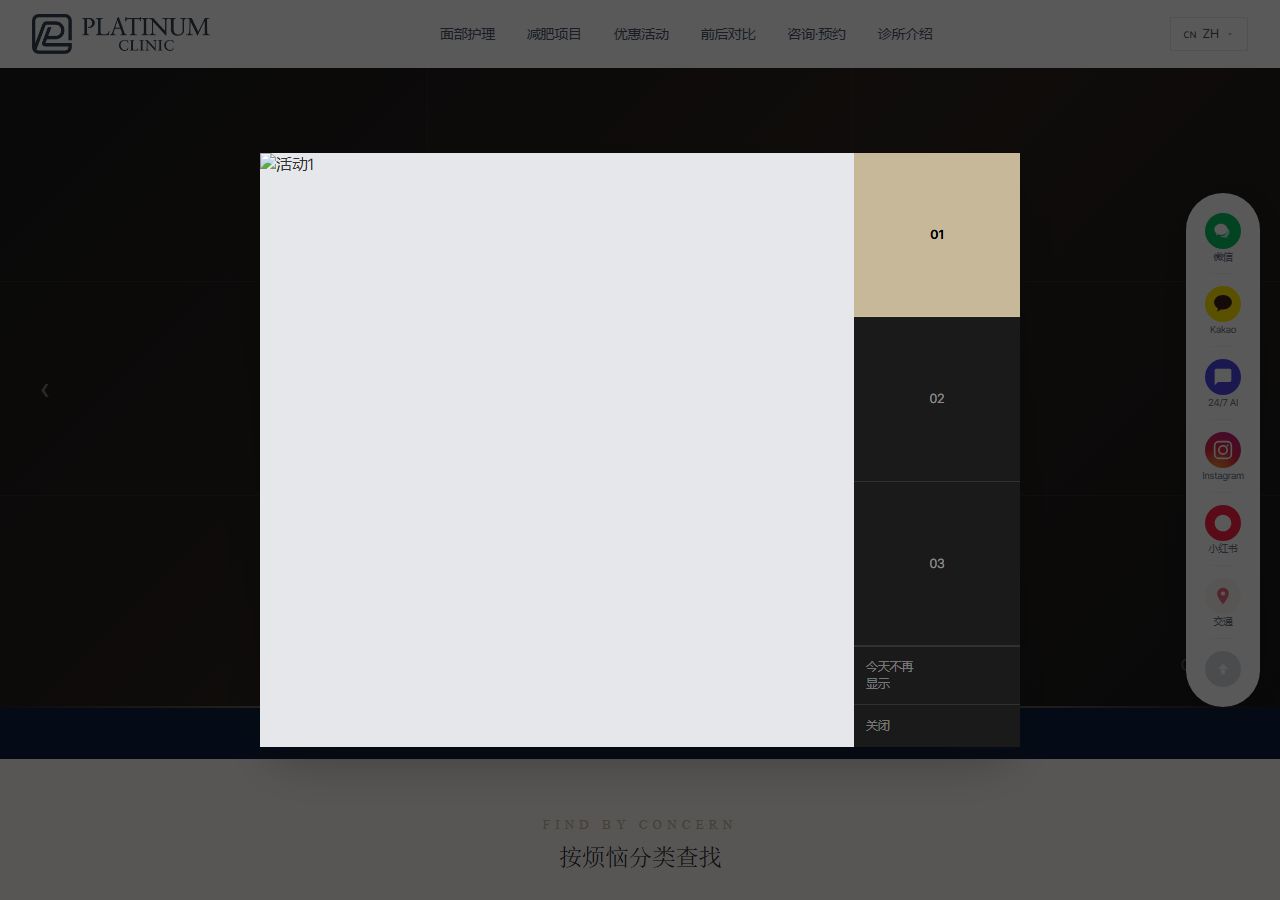Choose 今天不再显示 in the popup
The width and height of the screenshot is (1280, 900).
(x=937, y=675)
